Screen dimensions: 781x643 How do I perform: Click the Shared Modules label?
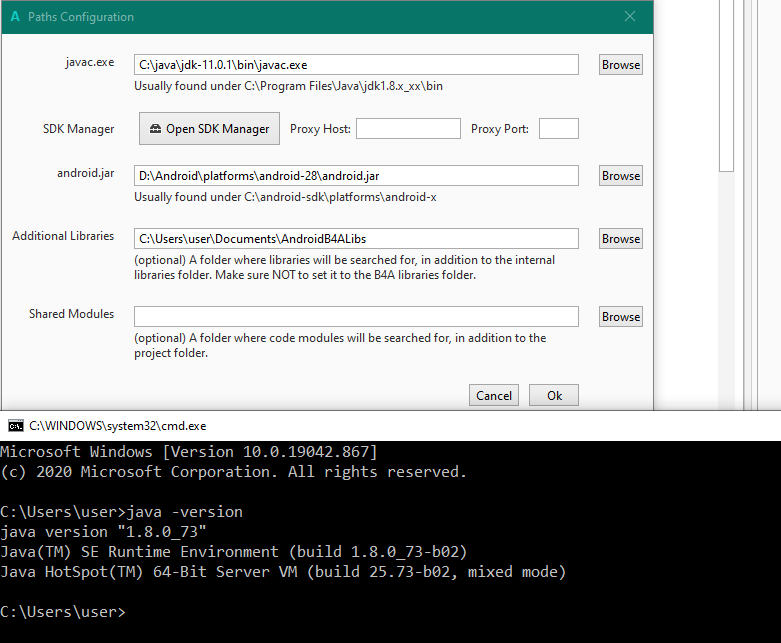tap(71, 314)
